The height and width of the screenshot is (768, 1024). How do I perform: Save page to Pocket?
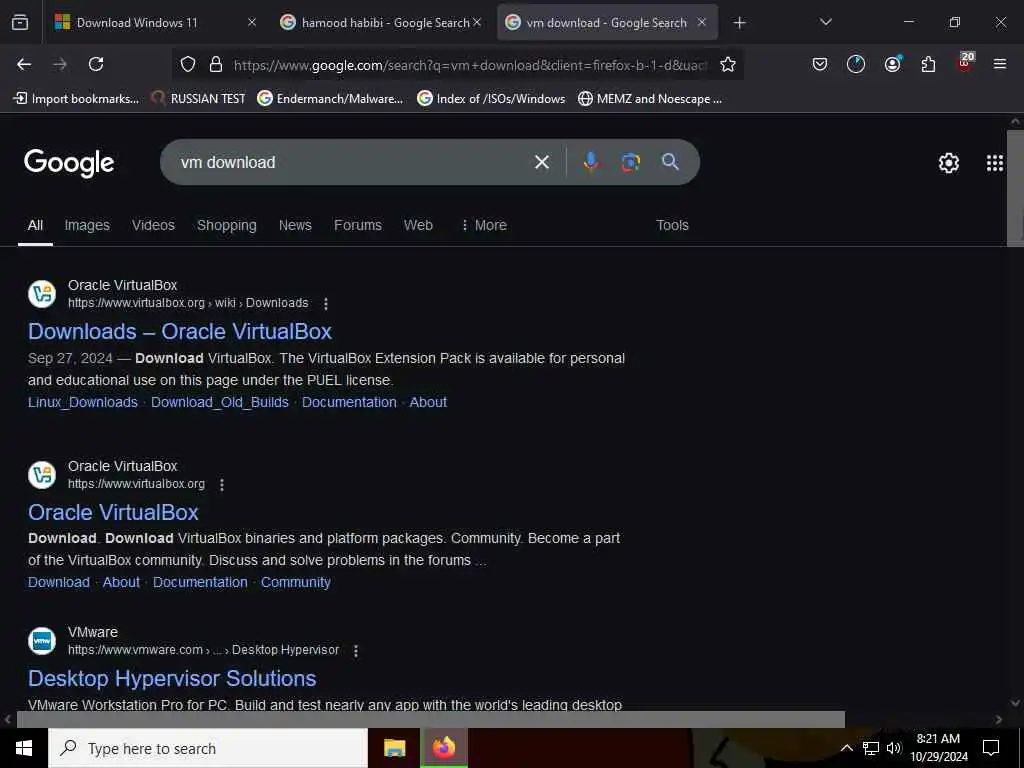point(820,64)
